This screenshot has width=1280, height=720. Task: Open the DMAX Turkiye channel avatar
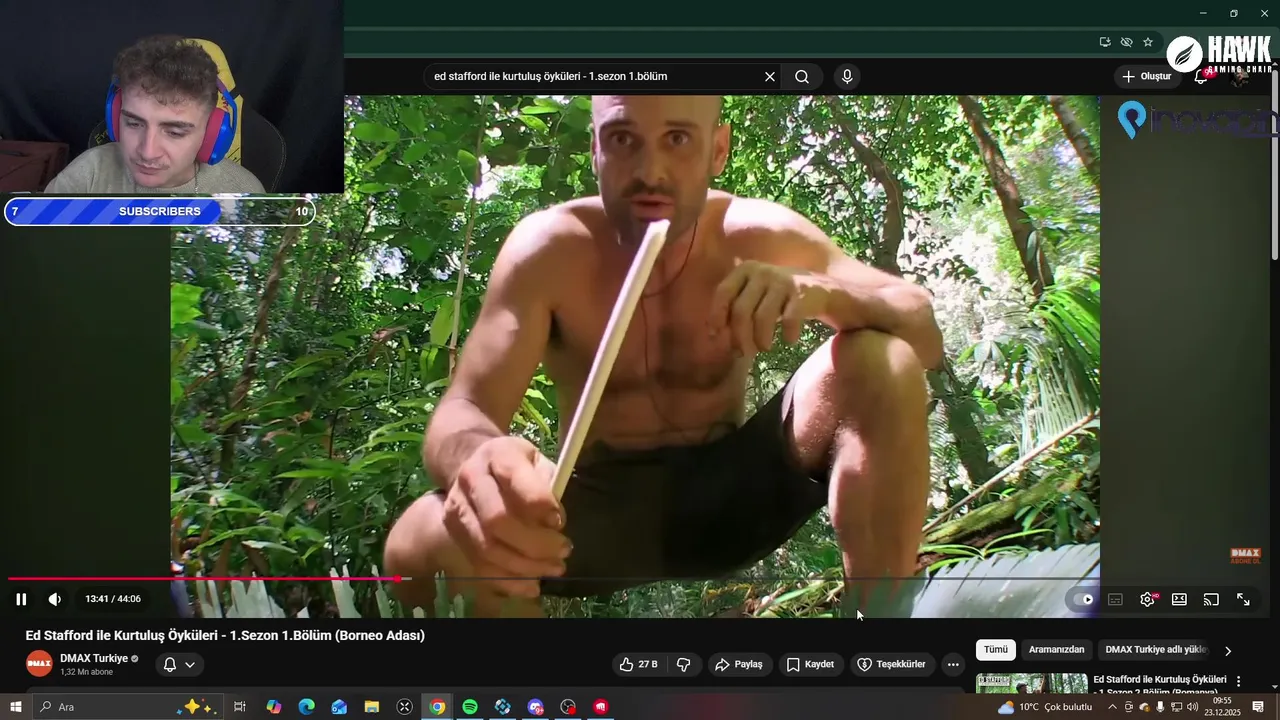pyautogui.click(x=39, y=664)
